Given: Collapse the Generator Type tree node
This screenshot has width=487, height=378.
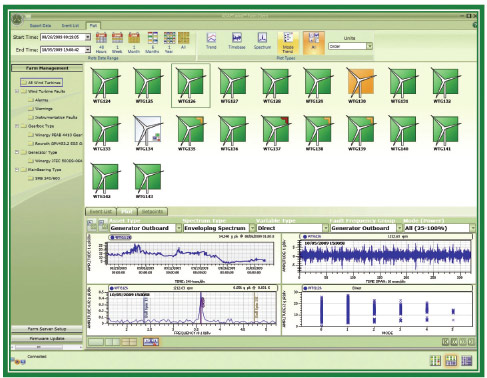Looking at the screenshot, I should point(17,152).
